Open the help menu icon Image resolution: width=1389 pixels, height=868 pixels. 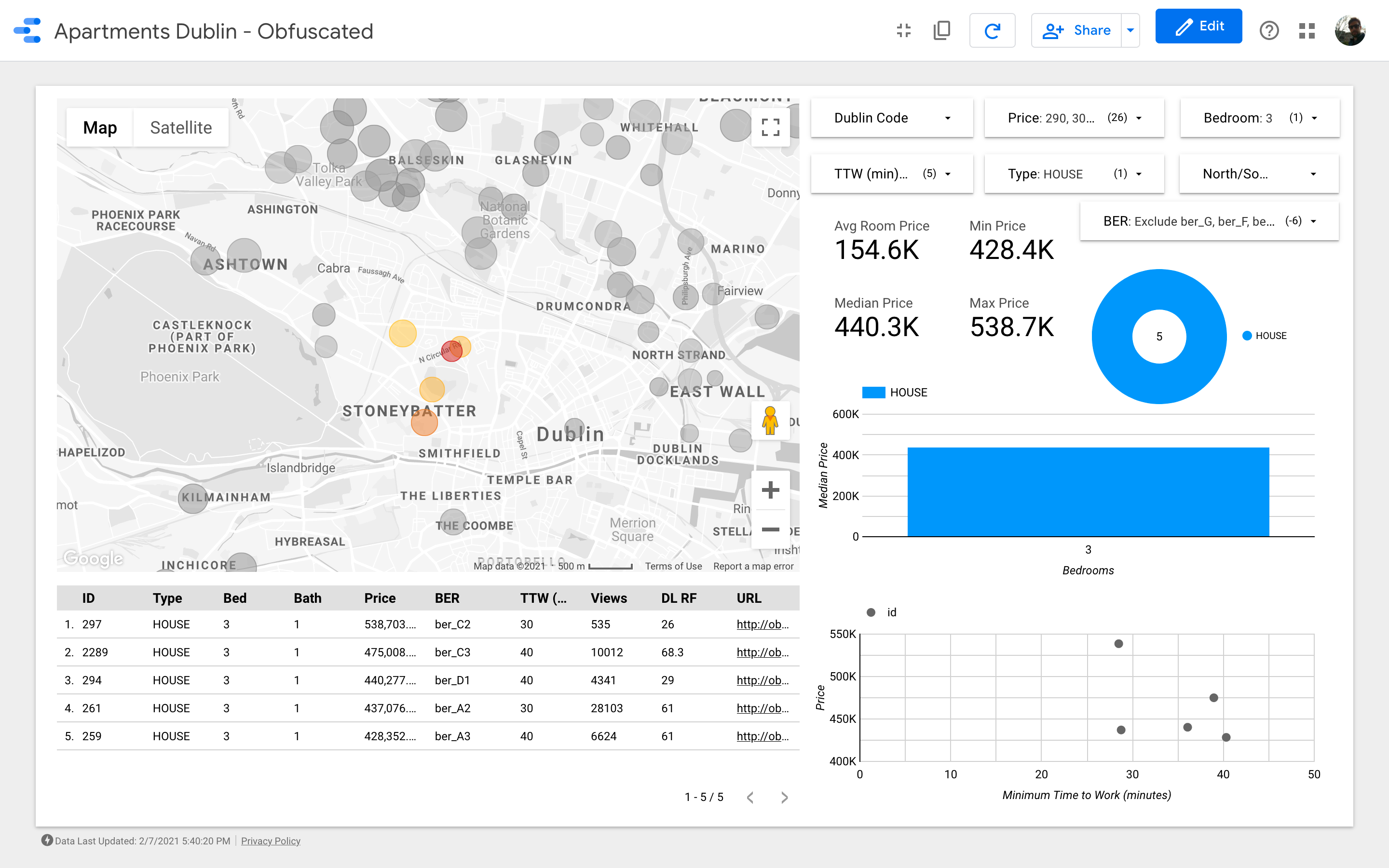coord(1269,30)
